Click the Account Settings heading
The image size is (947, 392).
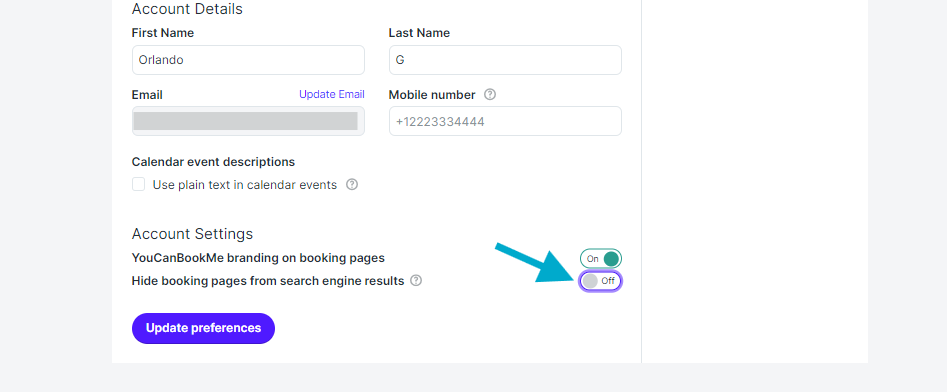pyautogui.click(x=192, y=234)
